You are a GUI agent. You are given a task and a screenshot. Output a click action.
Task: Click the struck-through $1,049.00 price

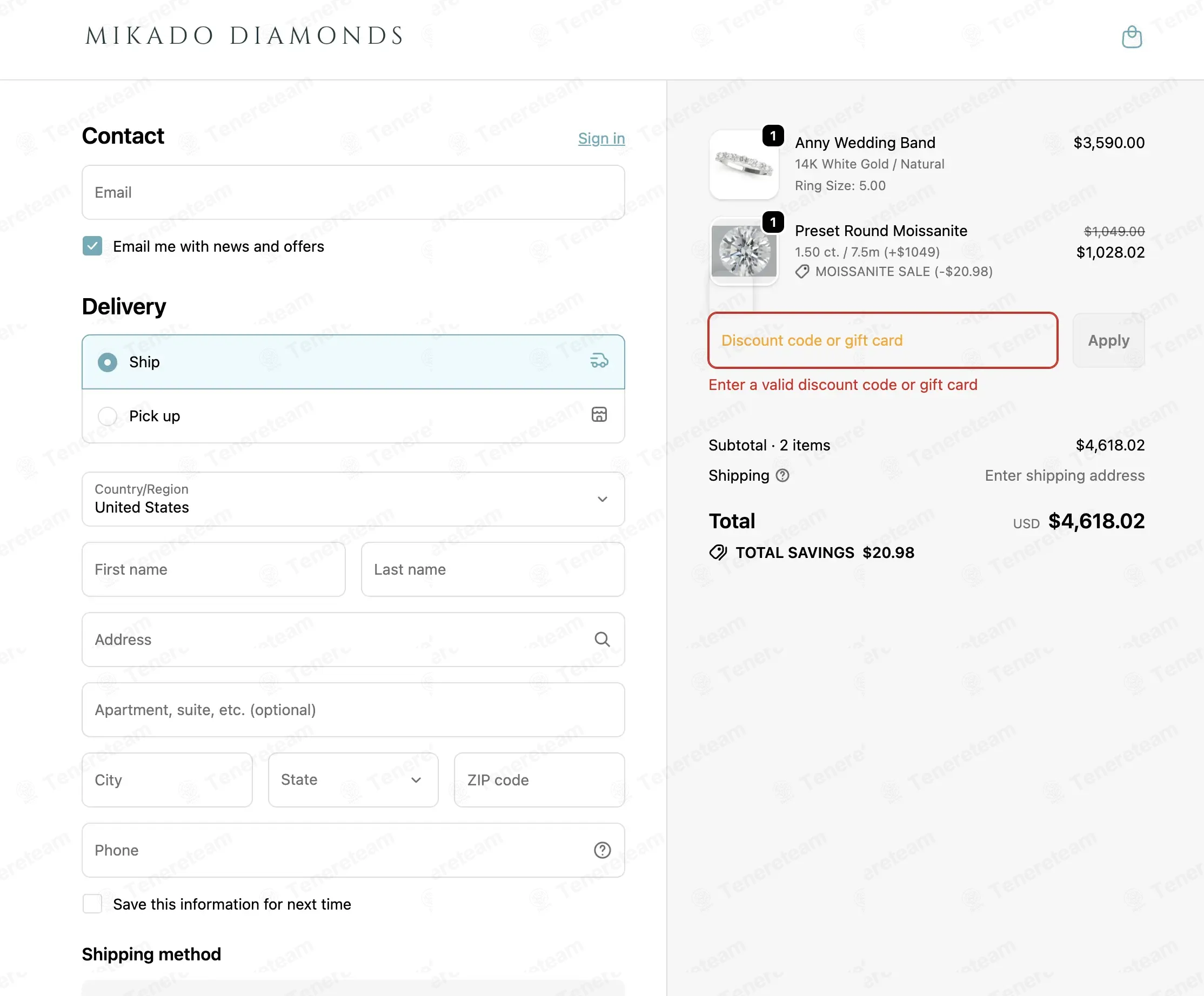[1114, 232]
